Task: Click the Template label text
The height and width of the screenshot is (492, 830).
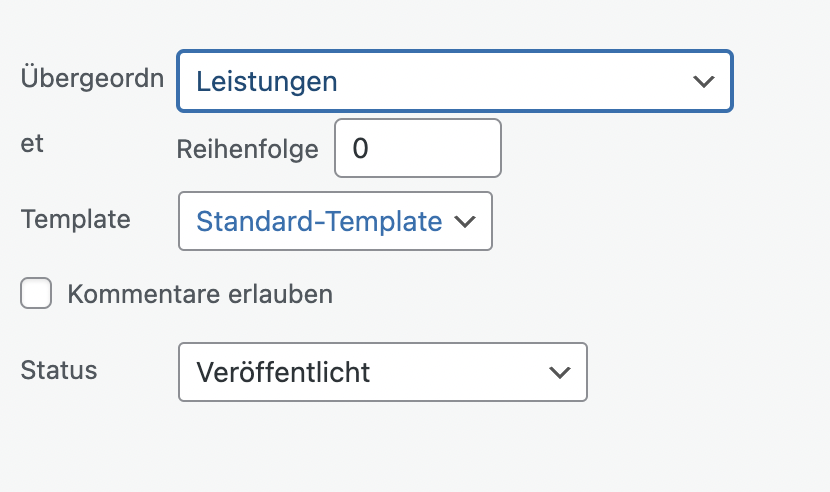Action: click(x=76, y=219)
